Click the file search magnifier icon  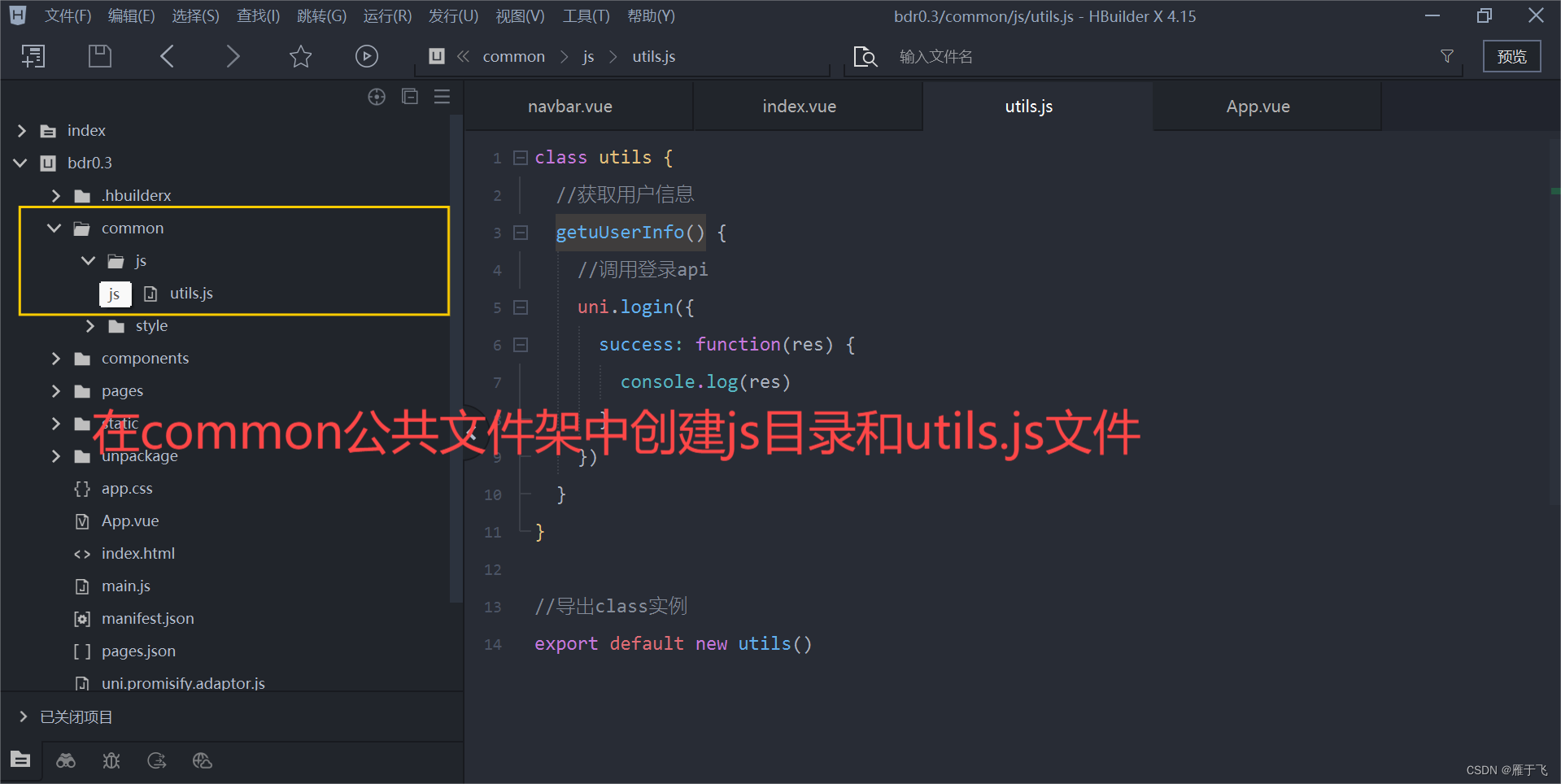866,56
